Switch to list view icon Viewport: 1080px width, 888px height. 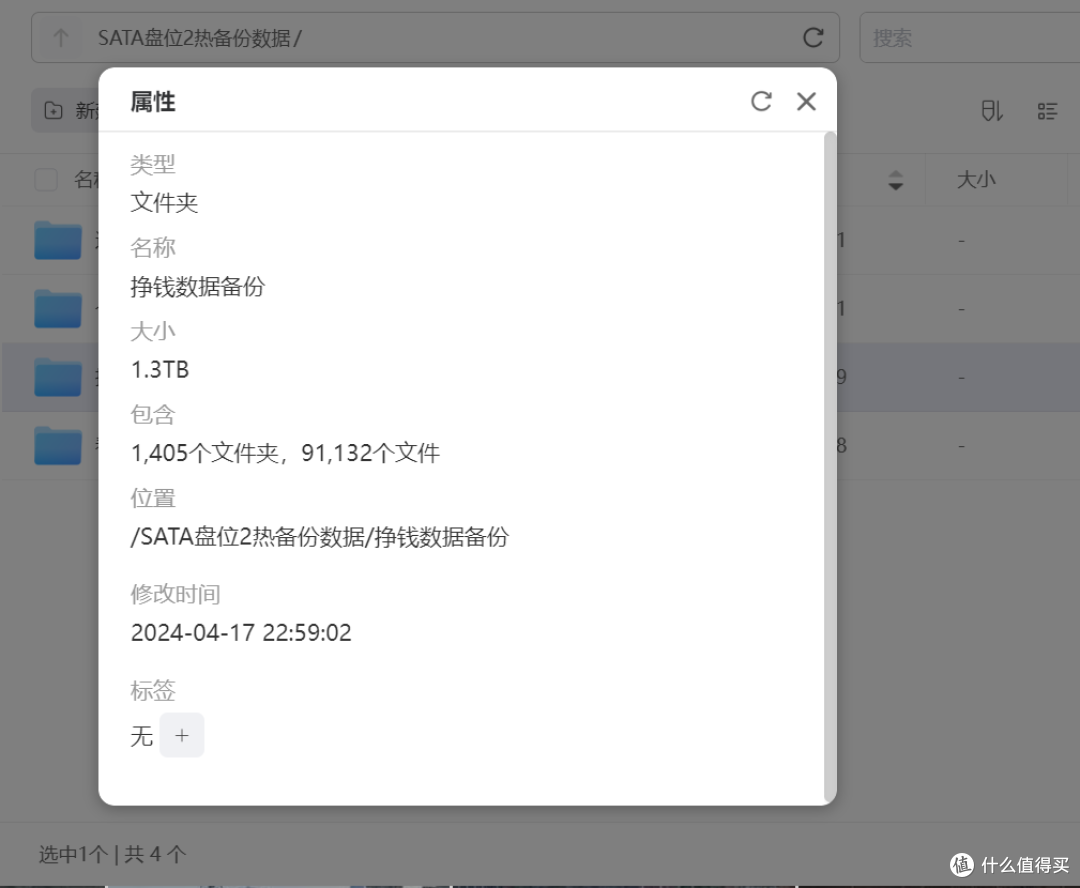1047,111
